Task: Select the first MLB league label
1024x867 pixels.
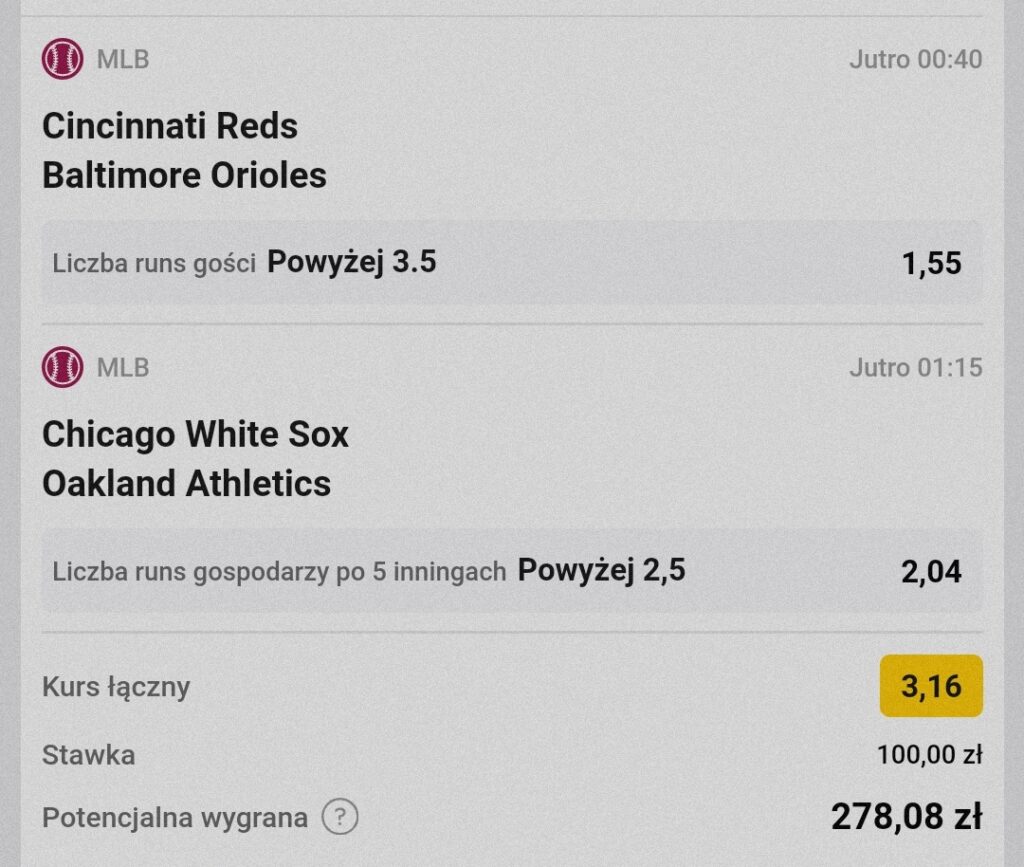Action: (x=123, y=59)
